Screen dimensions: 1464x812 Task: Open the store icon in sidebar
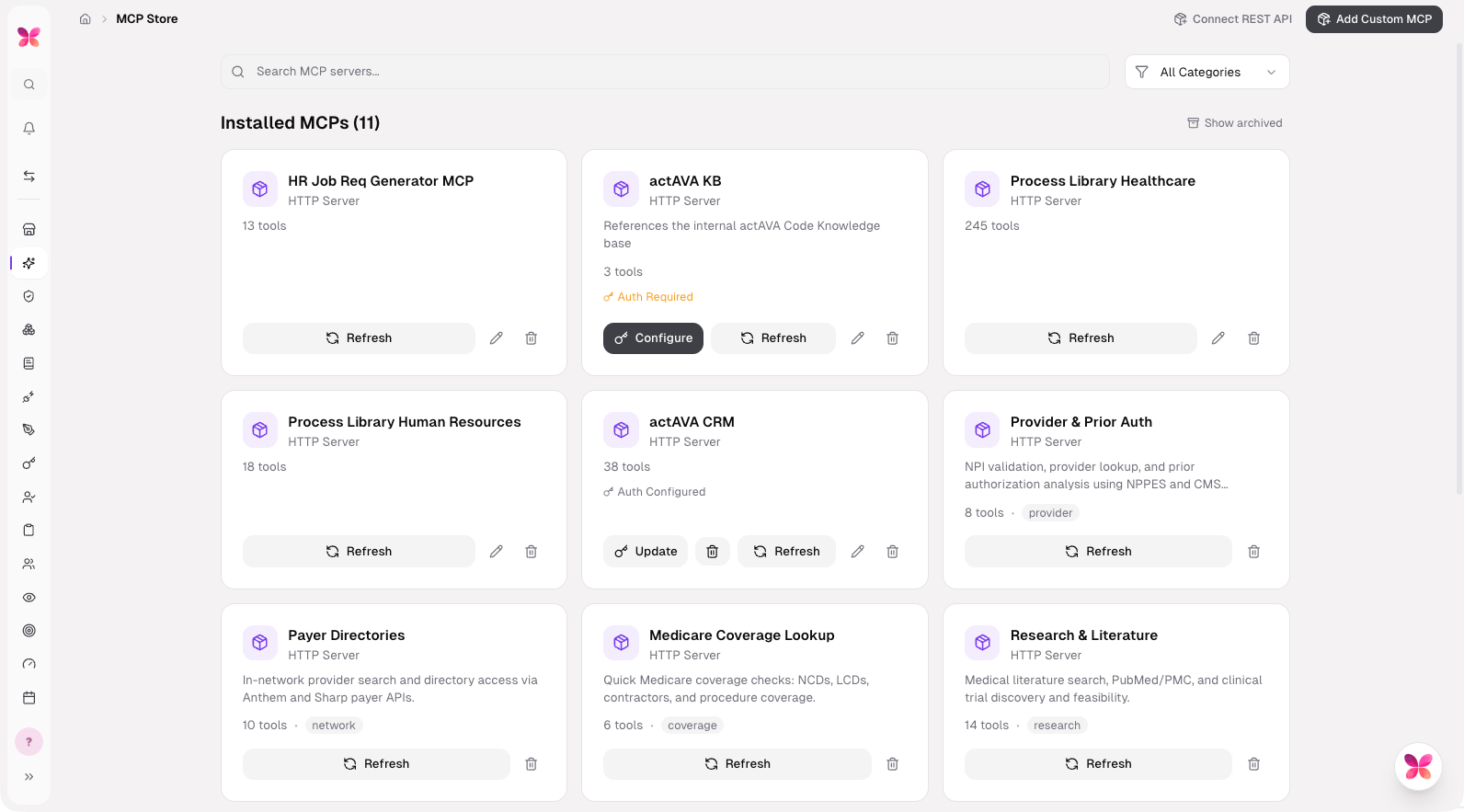(29, 230)
